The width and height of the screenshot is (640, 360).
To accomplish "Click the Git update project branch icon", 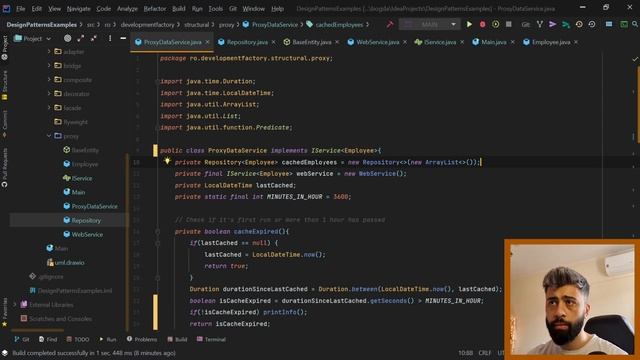I will point(540,24).
